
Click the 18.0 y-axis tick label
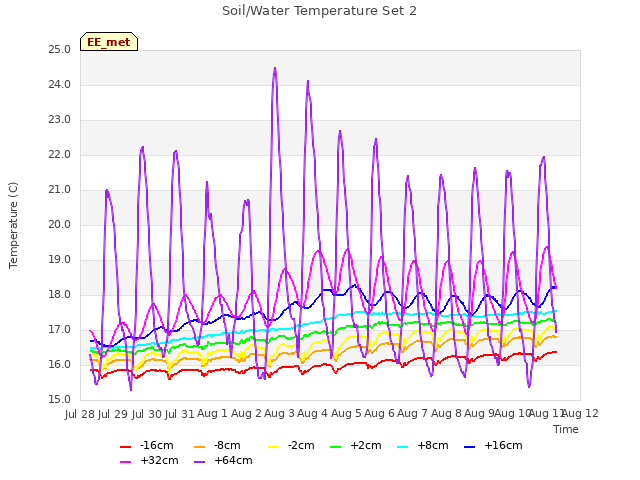tap(60, 295)
